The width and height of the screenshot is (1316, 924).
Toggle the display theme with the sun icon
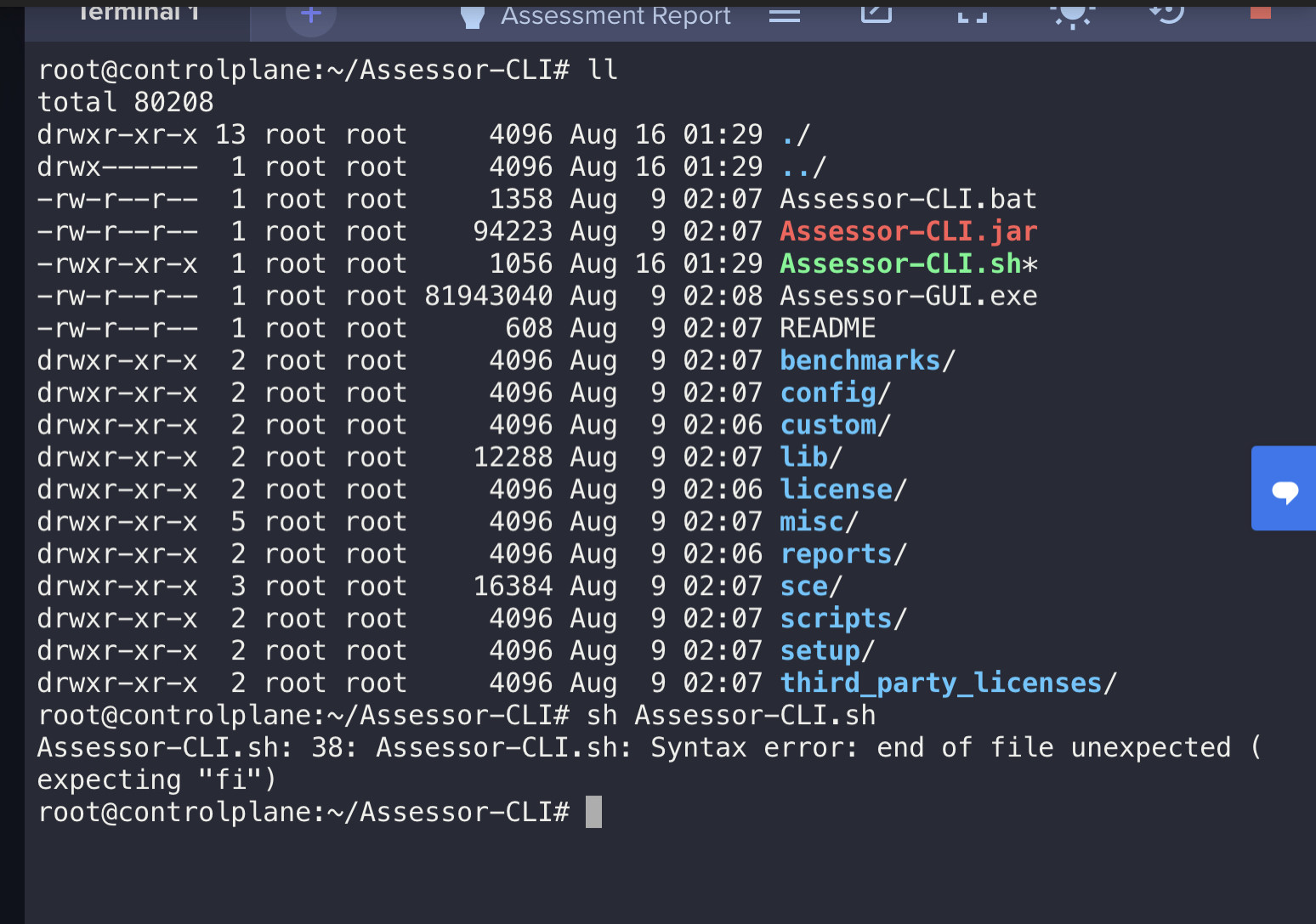tap(1072, 14)
